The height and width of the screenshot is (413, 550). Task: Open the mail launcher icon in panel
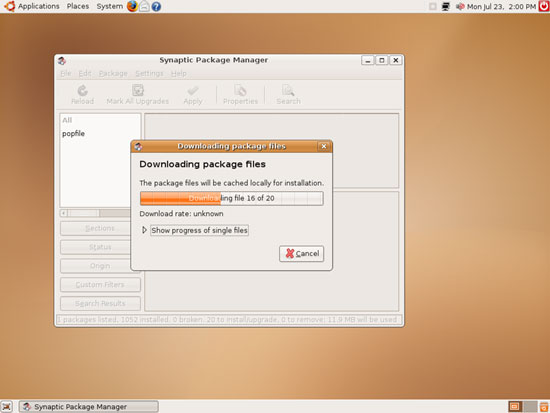coord(144,6)
